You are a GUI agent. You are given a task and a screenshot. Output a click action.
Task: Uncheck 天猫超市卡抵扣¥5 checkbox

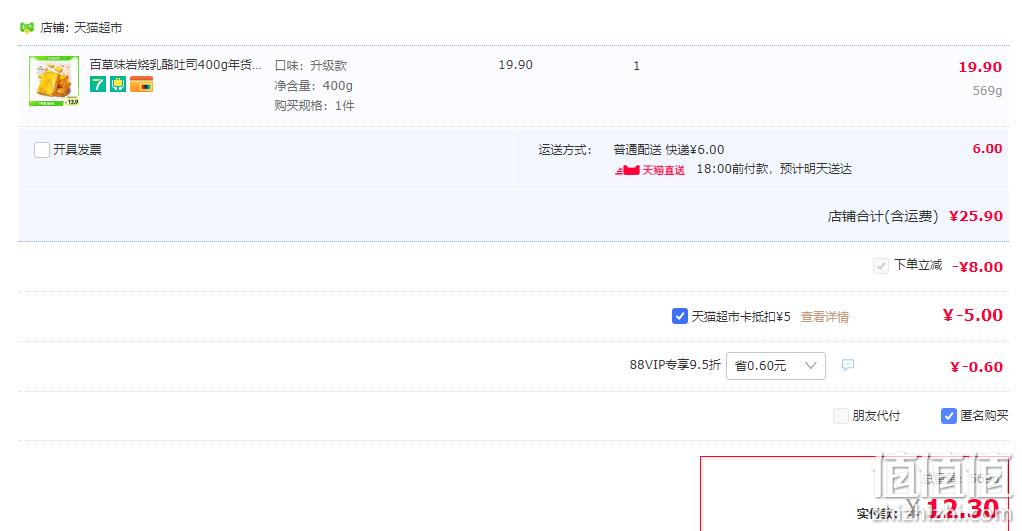coord(679,316)
